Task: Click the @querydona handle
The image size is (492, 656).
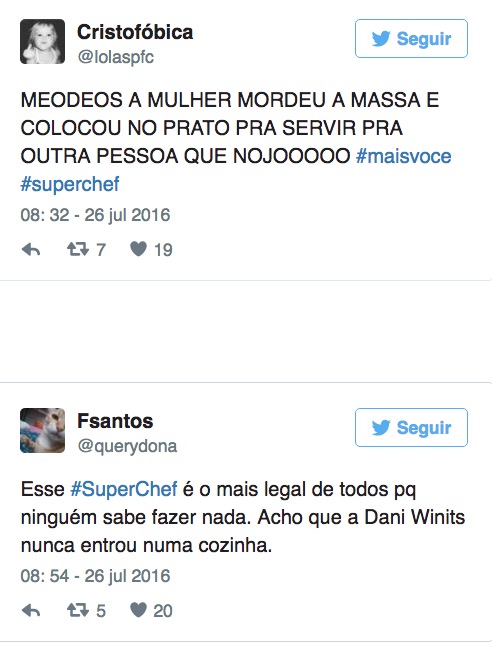Action: pyautogui.click(x=127, y=446)
